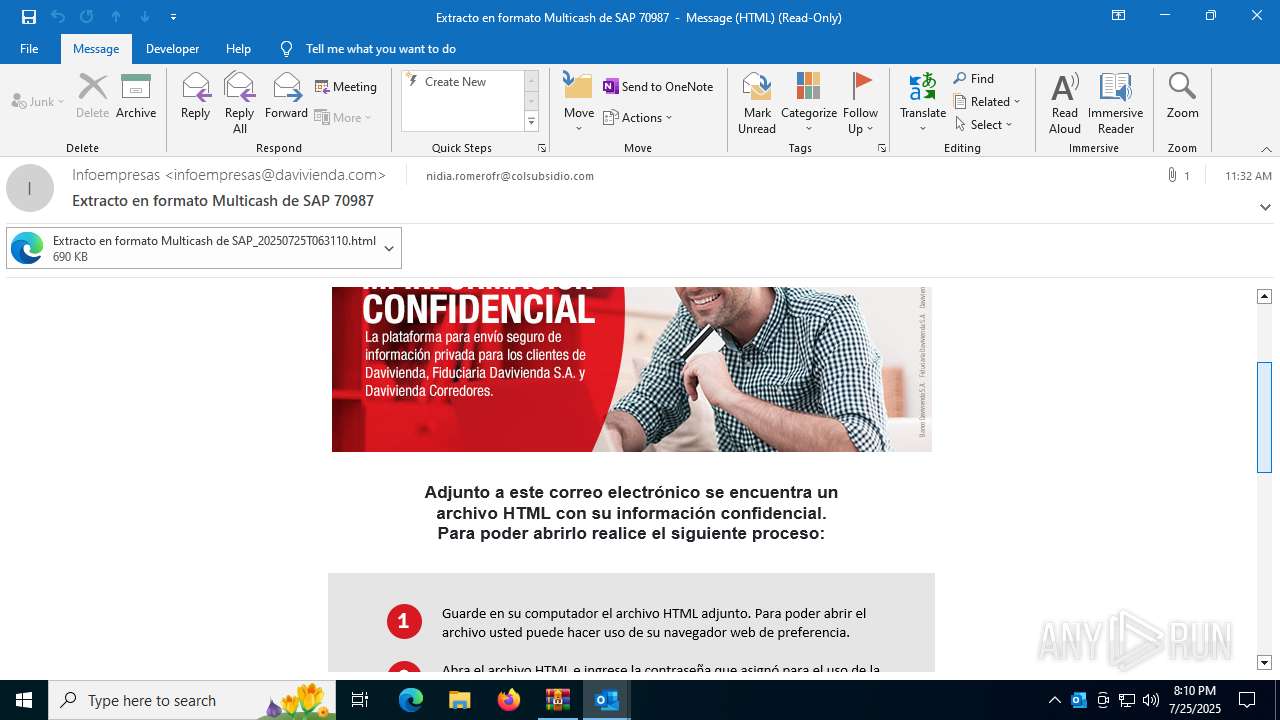The image size is (1280, 720).
Task: Select Create New quick step
Action: point(455,82)
